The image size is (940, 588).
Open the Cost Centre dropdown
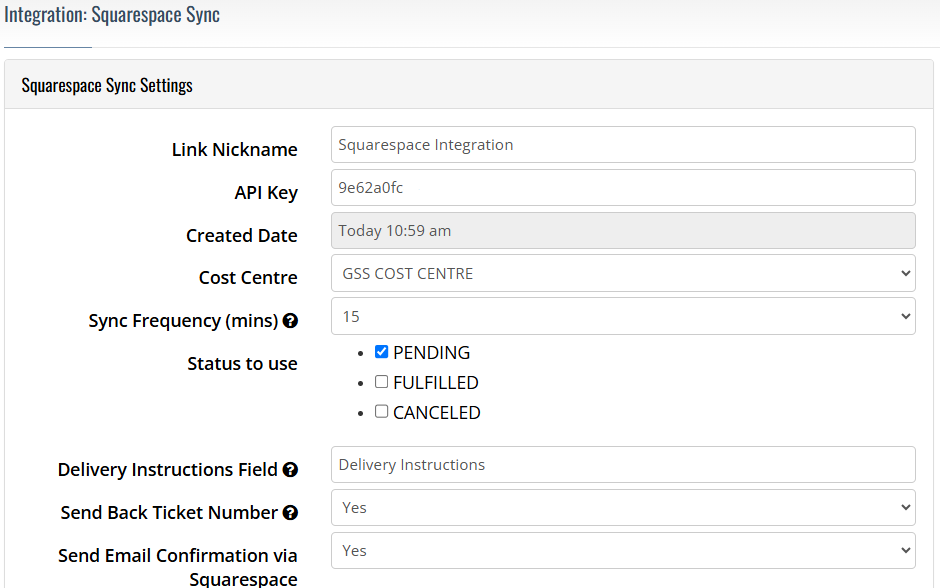623,273
